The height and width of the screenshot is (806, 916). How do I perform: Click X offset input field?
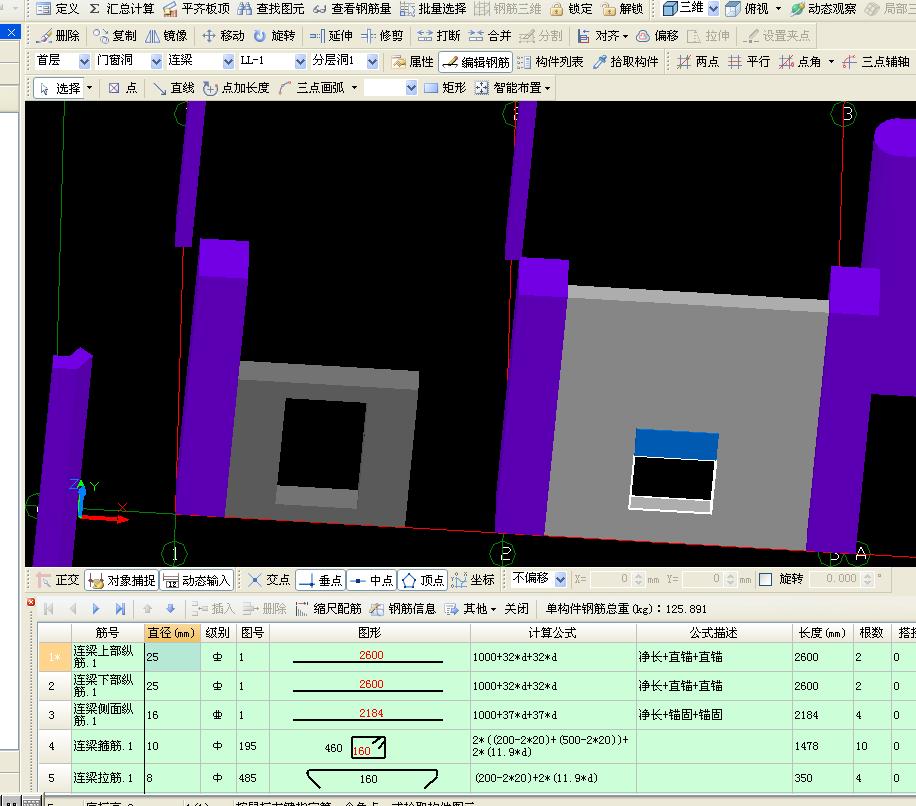(610, 579)
